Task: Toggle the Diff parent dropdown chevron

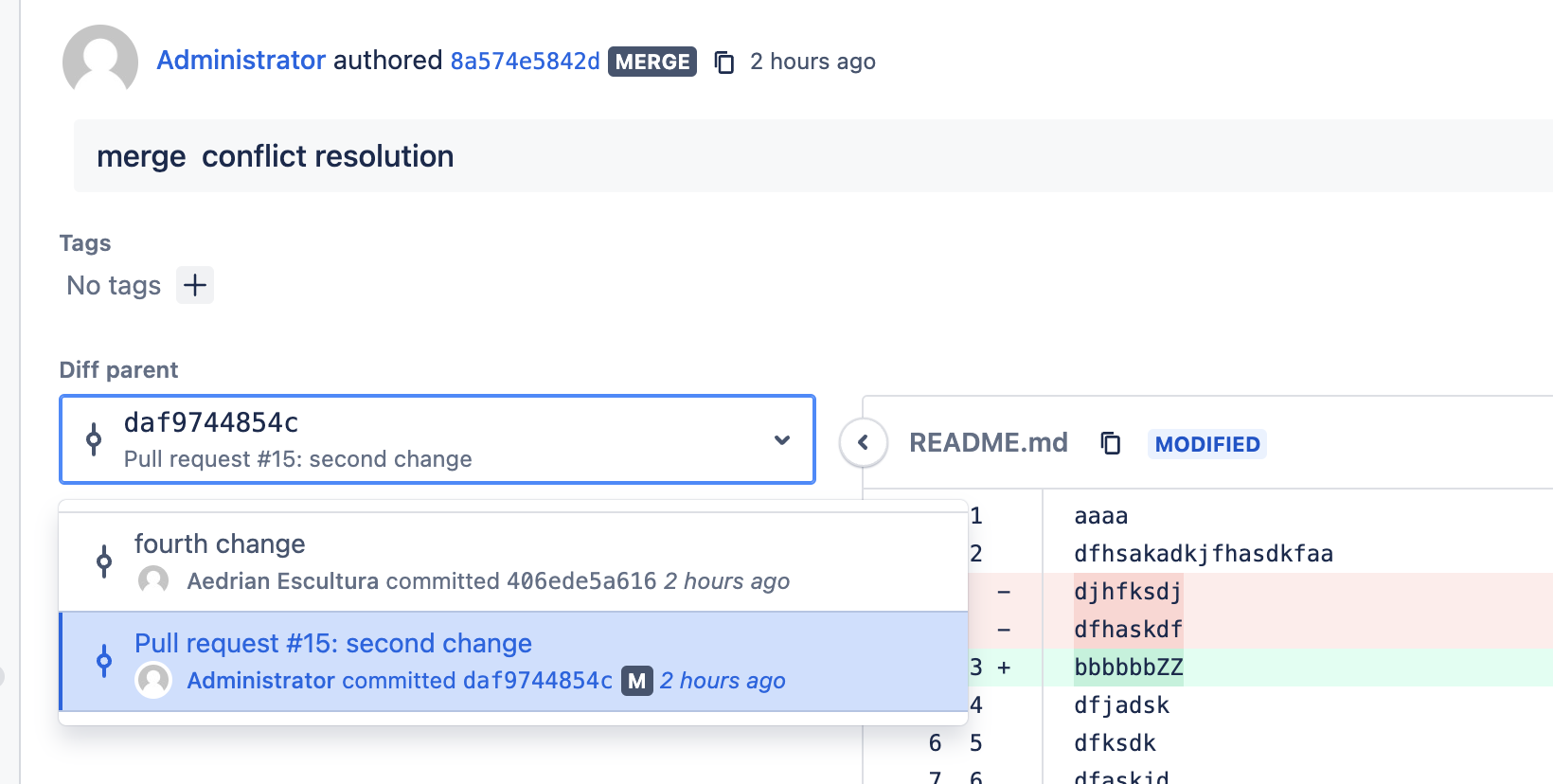Action: [x=782, y=439]
